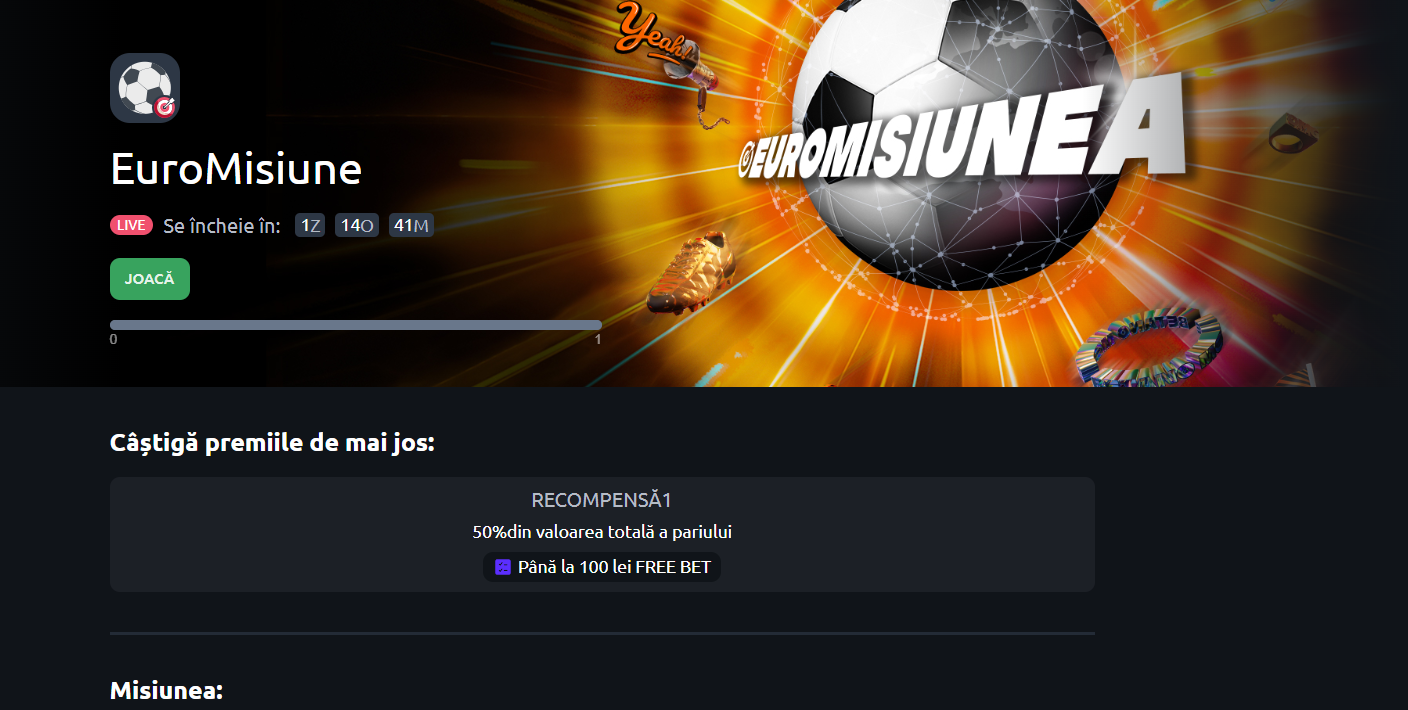Click the Până la 100 lei FREE BET chip

(602, 567)
